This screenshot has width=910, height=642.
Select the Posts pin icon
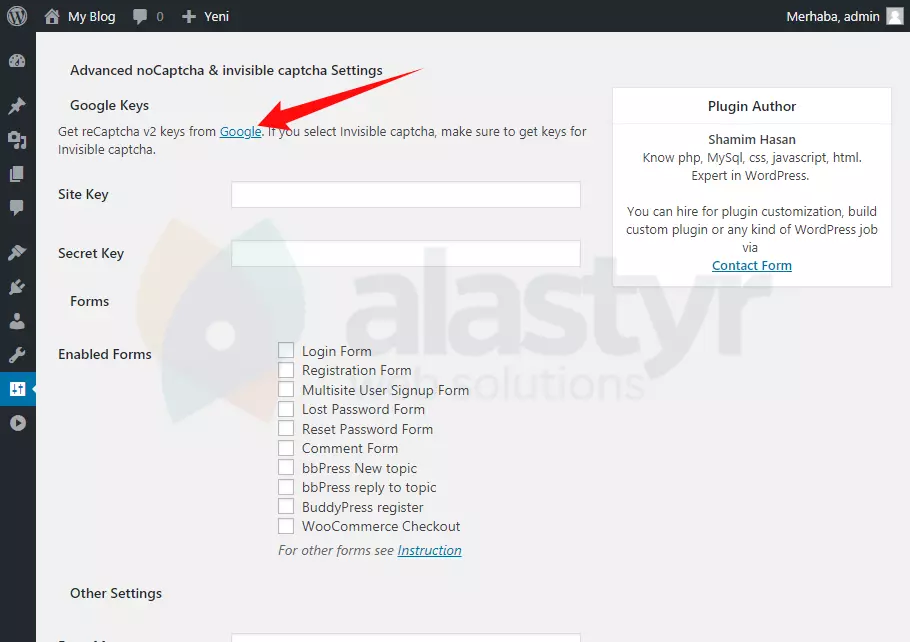17,105
